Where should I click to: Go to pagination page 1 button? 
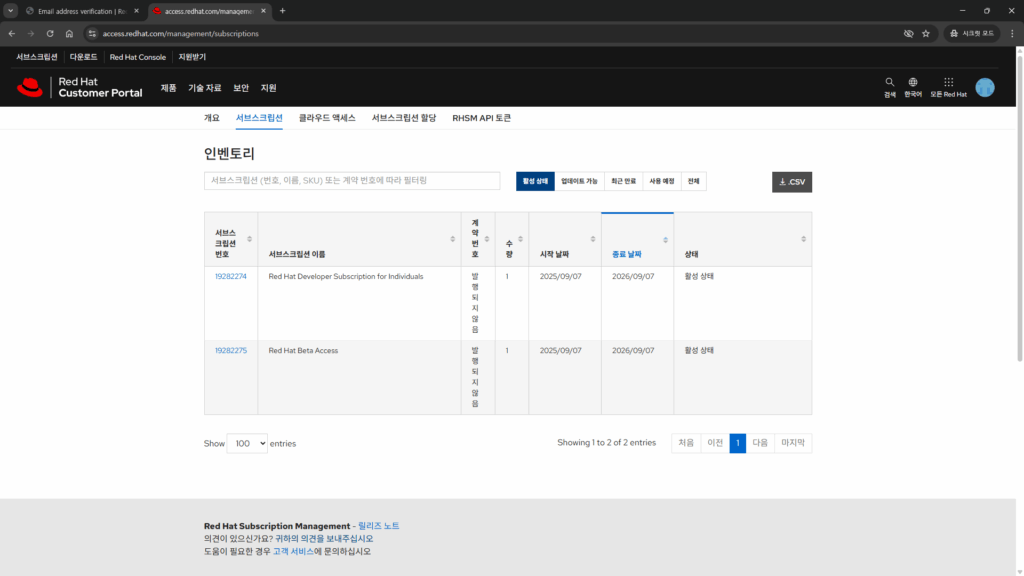click(737, 443)
